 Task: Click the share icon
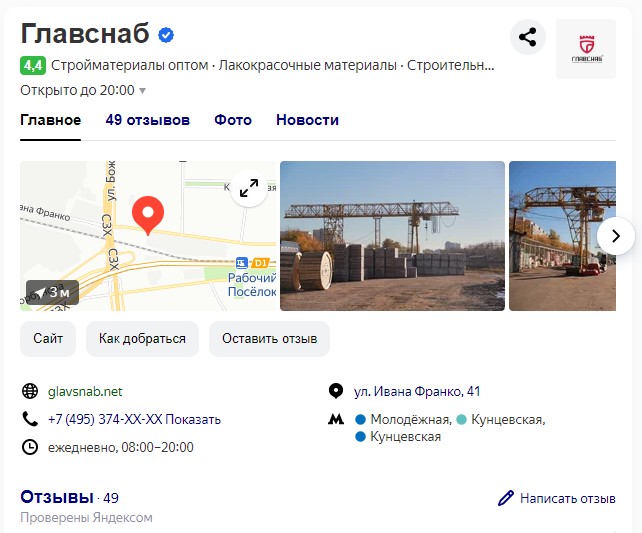coord(528,37)
